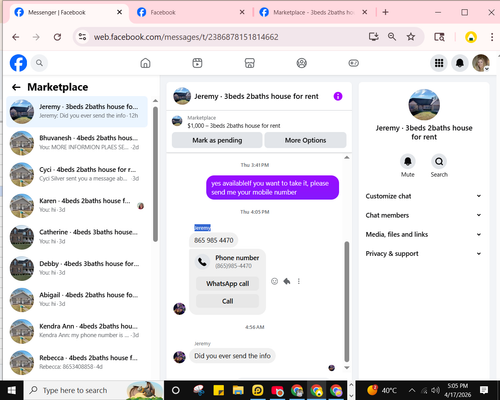
Task: Open the Groups icon in the top bar
Action: click(x=302, y=63)
